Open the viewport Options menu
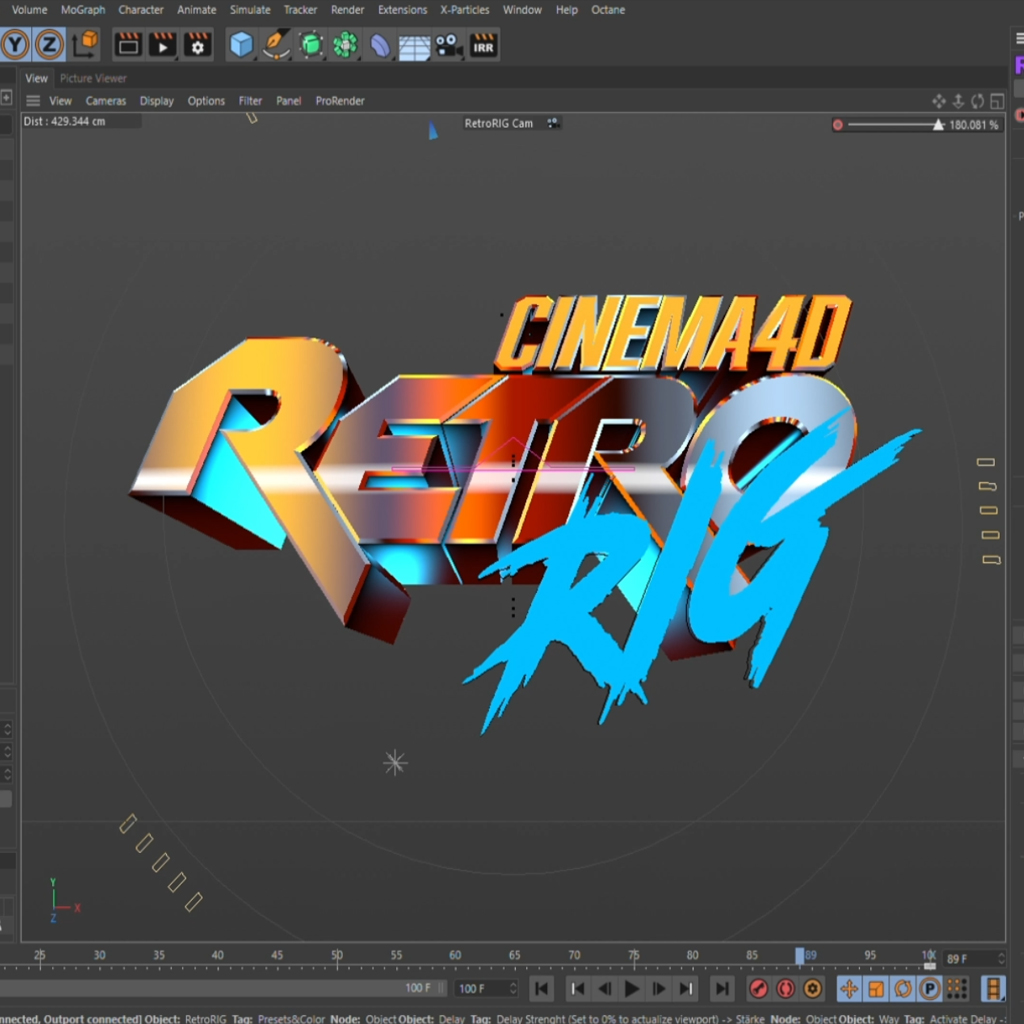Screen dimensions: 1024x1024 (x=206, y=101)
